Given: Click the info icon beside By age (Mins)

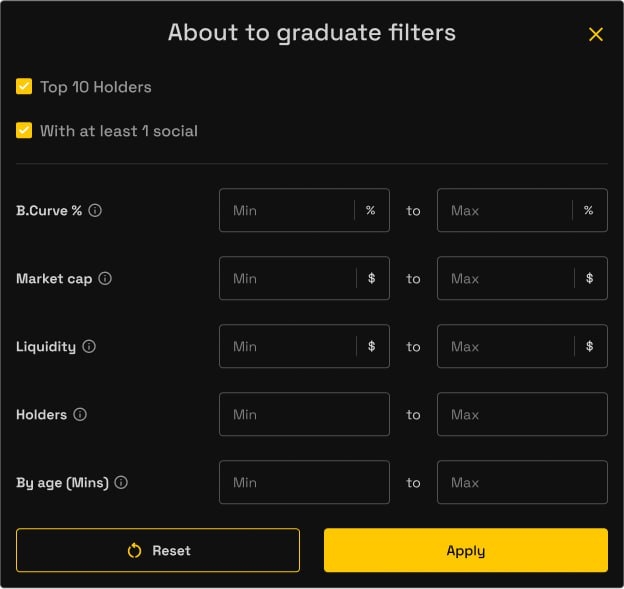Looking at the screenshot, I should 121,482.
